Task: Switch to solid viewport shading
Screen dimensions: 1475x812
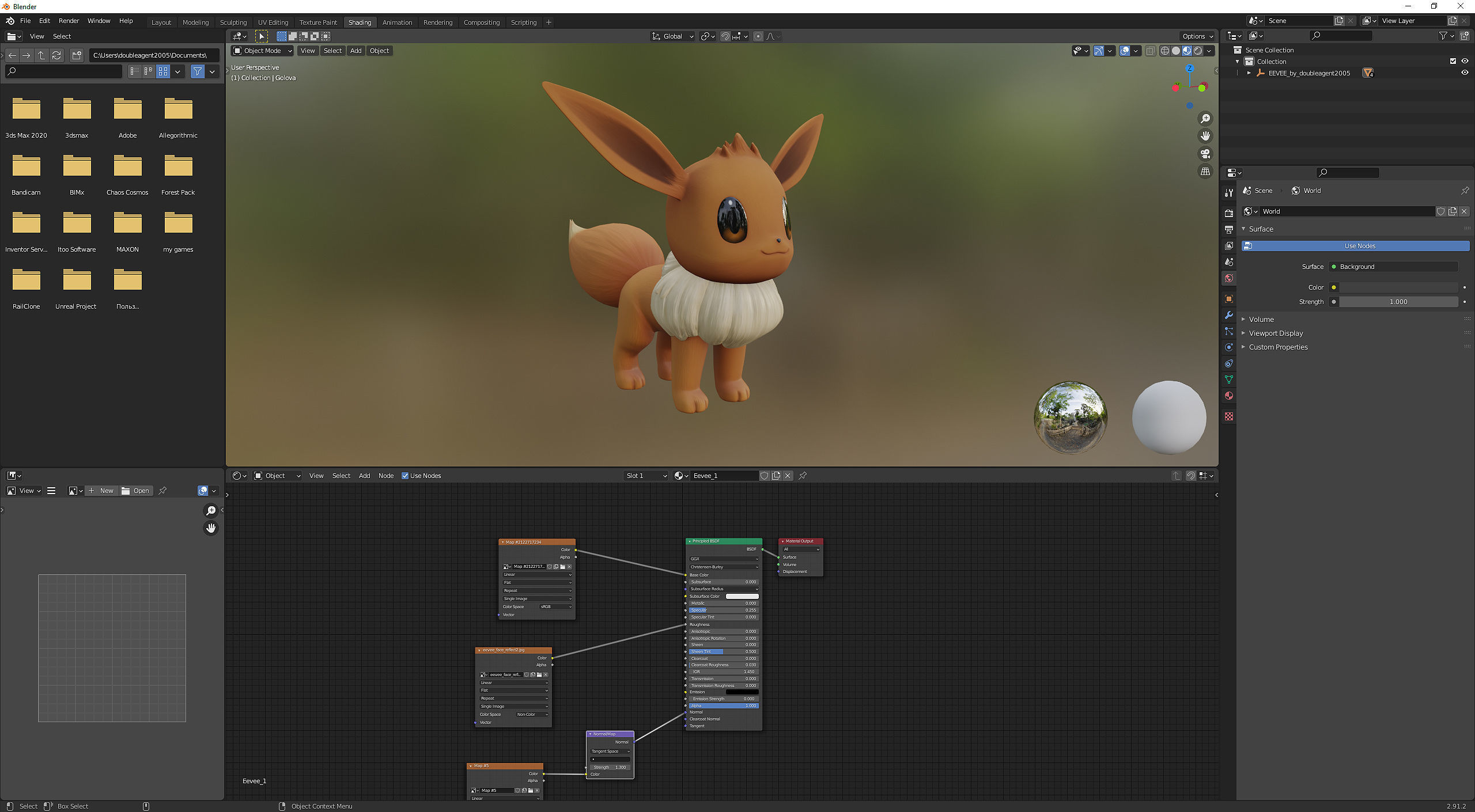Action: click(1176, 51)
